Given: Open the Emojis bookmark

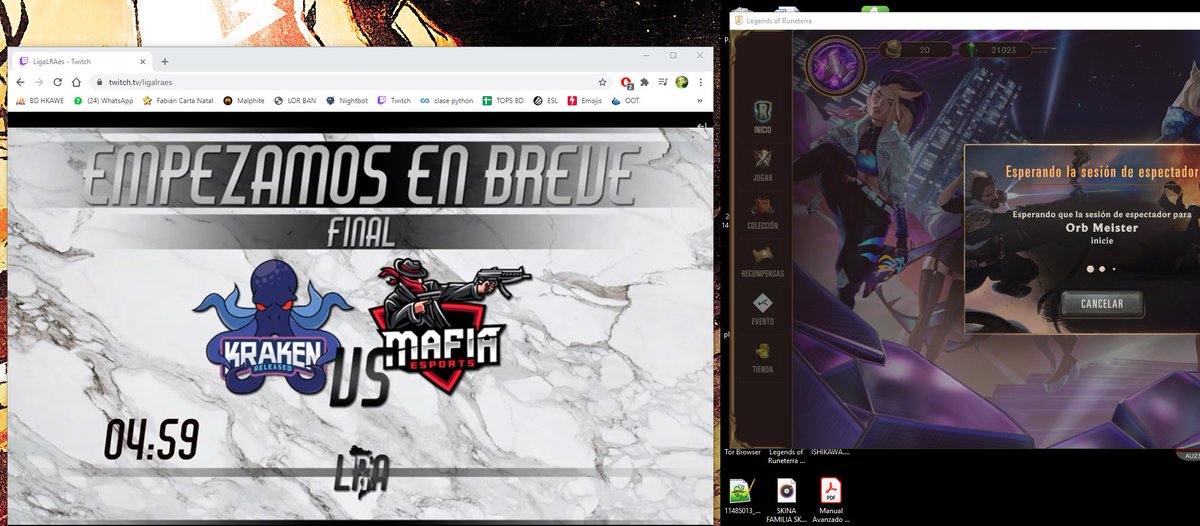Looking at the screenshot, I should point(586,101).
